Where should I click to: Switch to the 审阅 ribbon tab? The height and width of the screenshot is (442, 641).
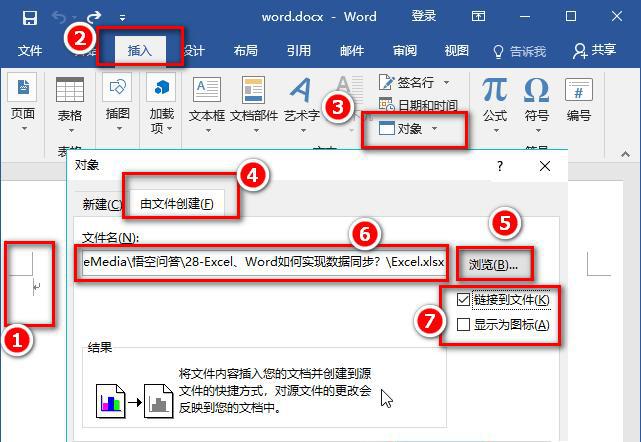tap(405, 51)
